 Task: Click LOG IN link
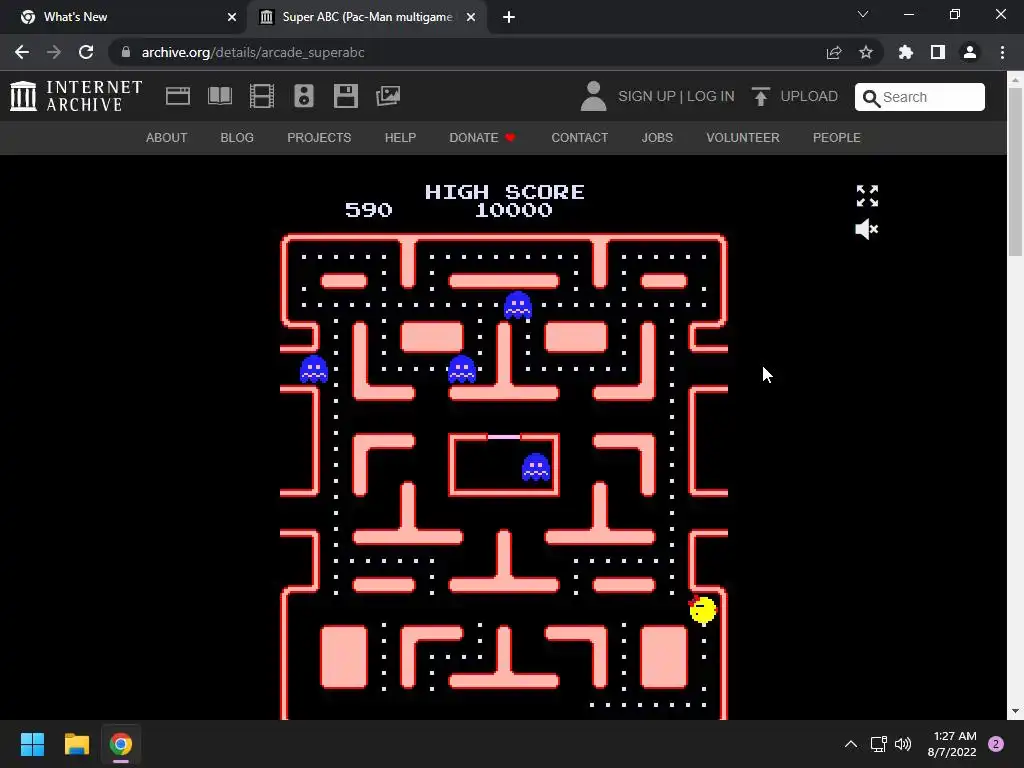(x=711, y=96)
